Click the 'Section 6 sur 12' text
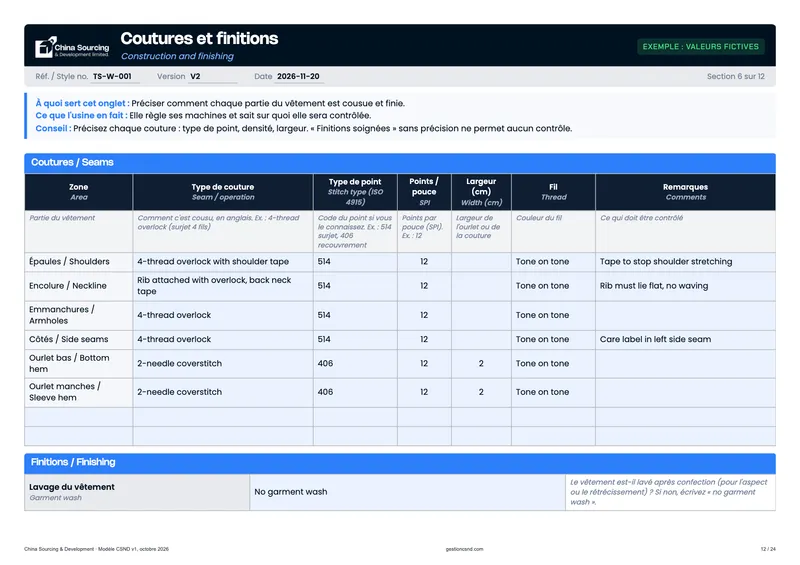Screen dimensions: 800x565 pos(735,77)
